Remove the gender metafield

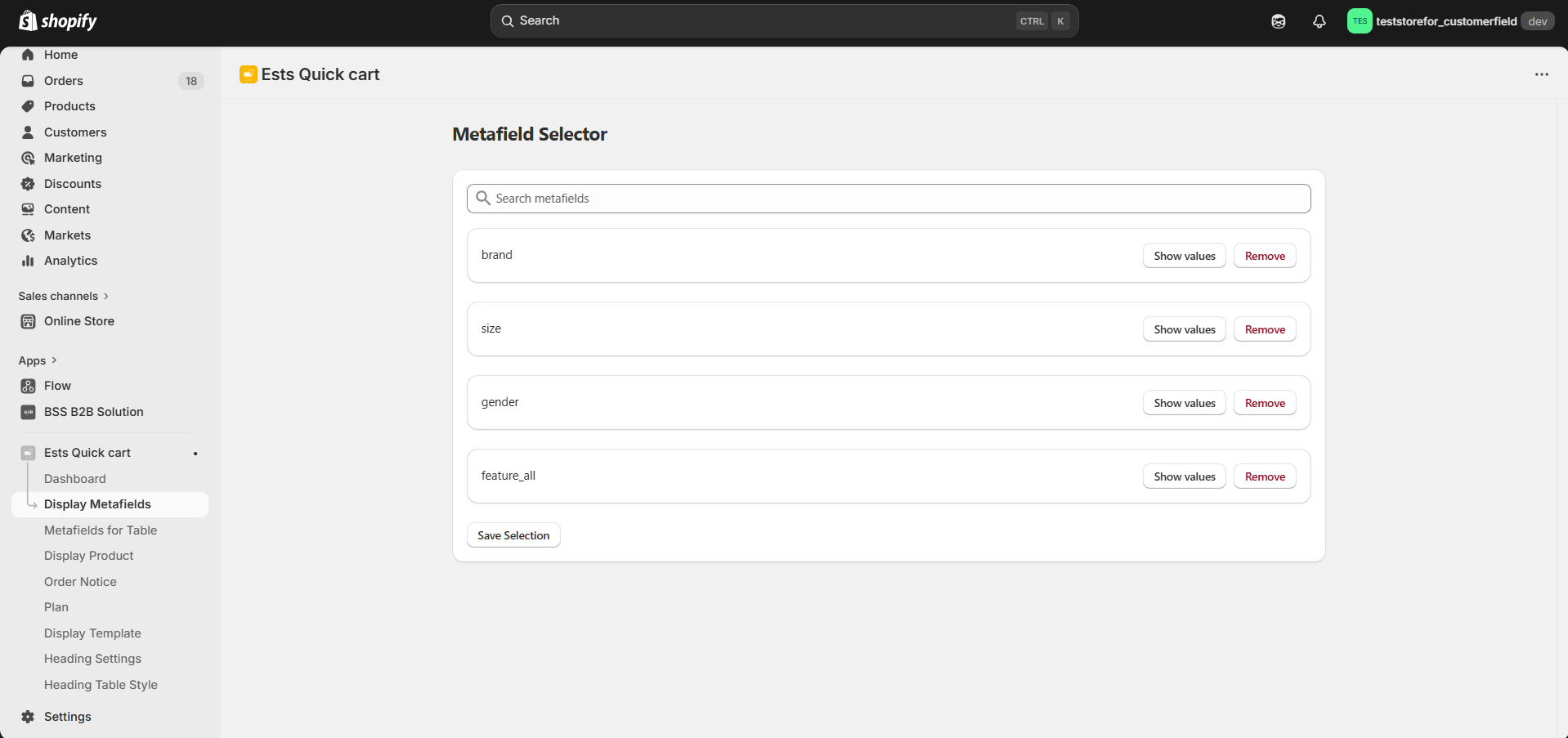pyautogui.click(x=1264, y=403)
